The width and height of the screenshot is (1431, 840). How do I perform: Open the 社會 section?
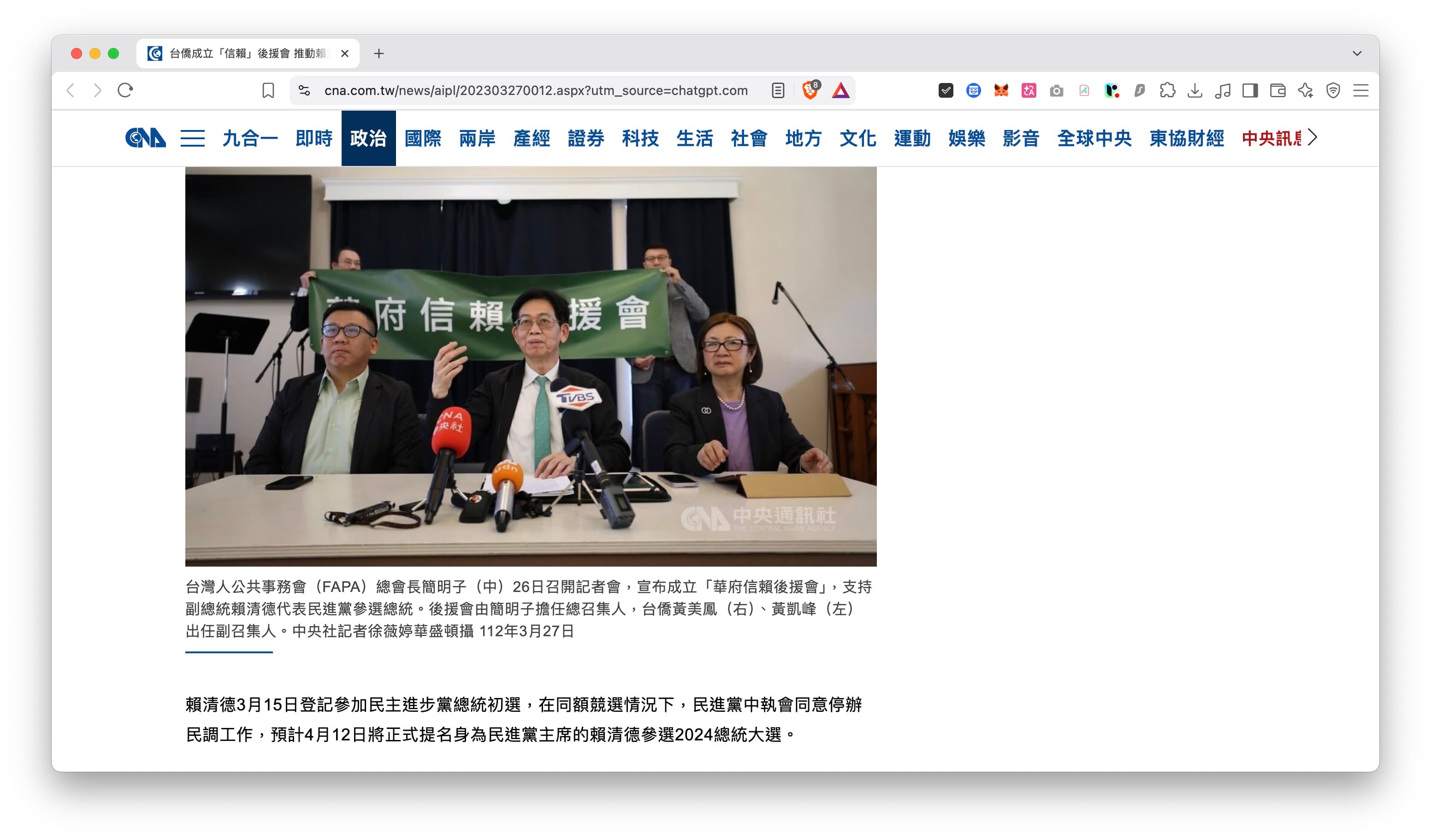(x=749, y=138)
